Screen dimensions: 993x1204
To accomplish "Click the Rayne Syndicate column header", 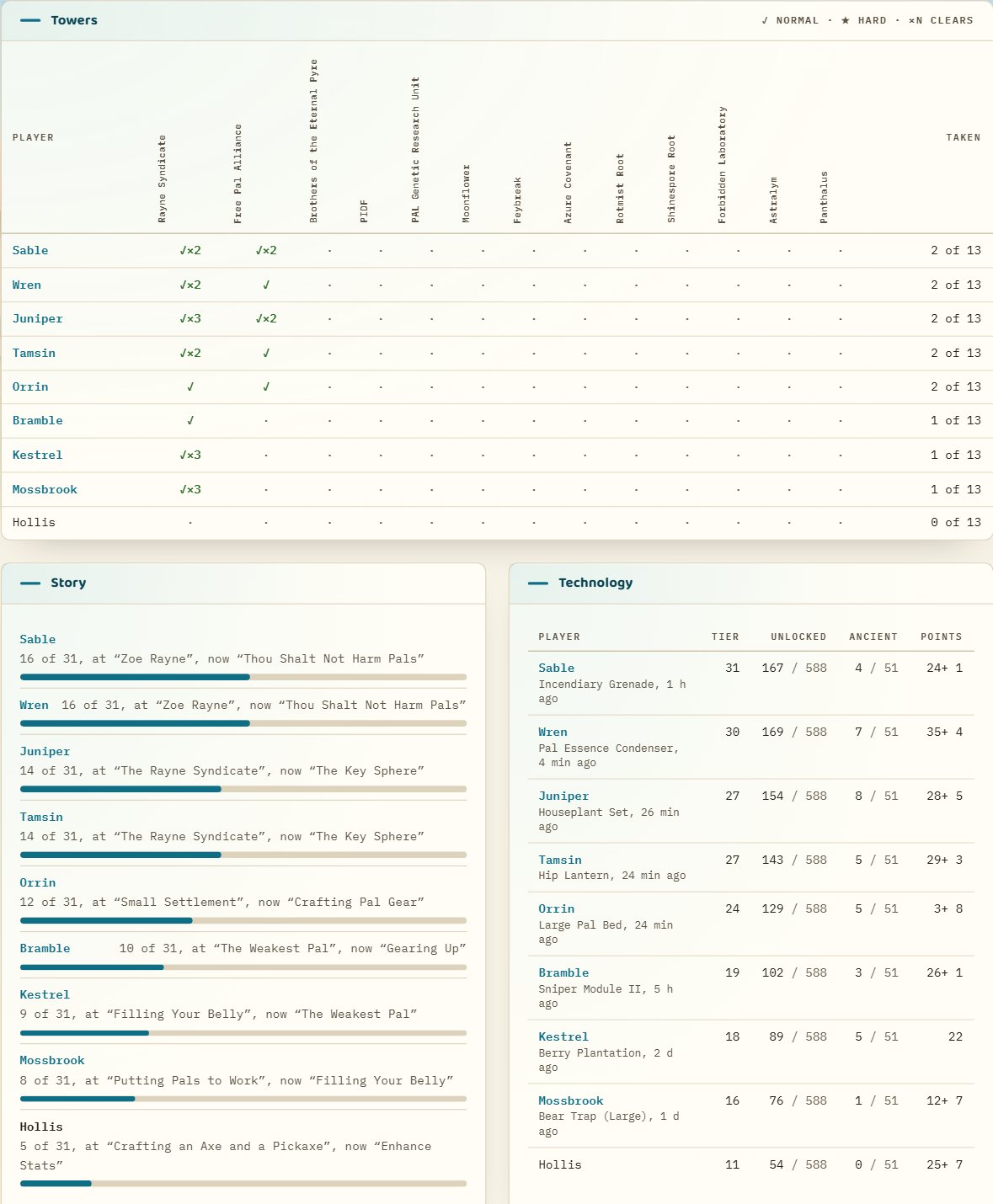I will pyautogui.click(x=163, y=178).
